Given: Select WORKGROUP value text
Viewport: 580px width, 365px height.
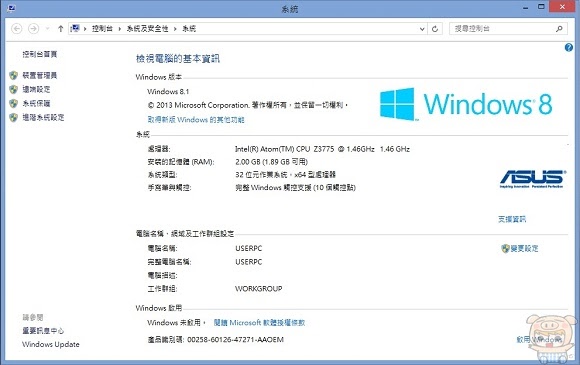Looking at the screenshot, I should (x=259, y=288).
